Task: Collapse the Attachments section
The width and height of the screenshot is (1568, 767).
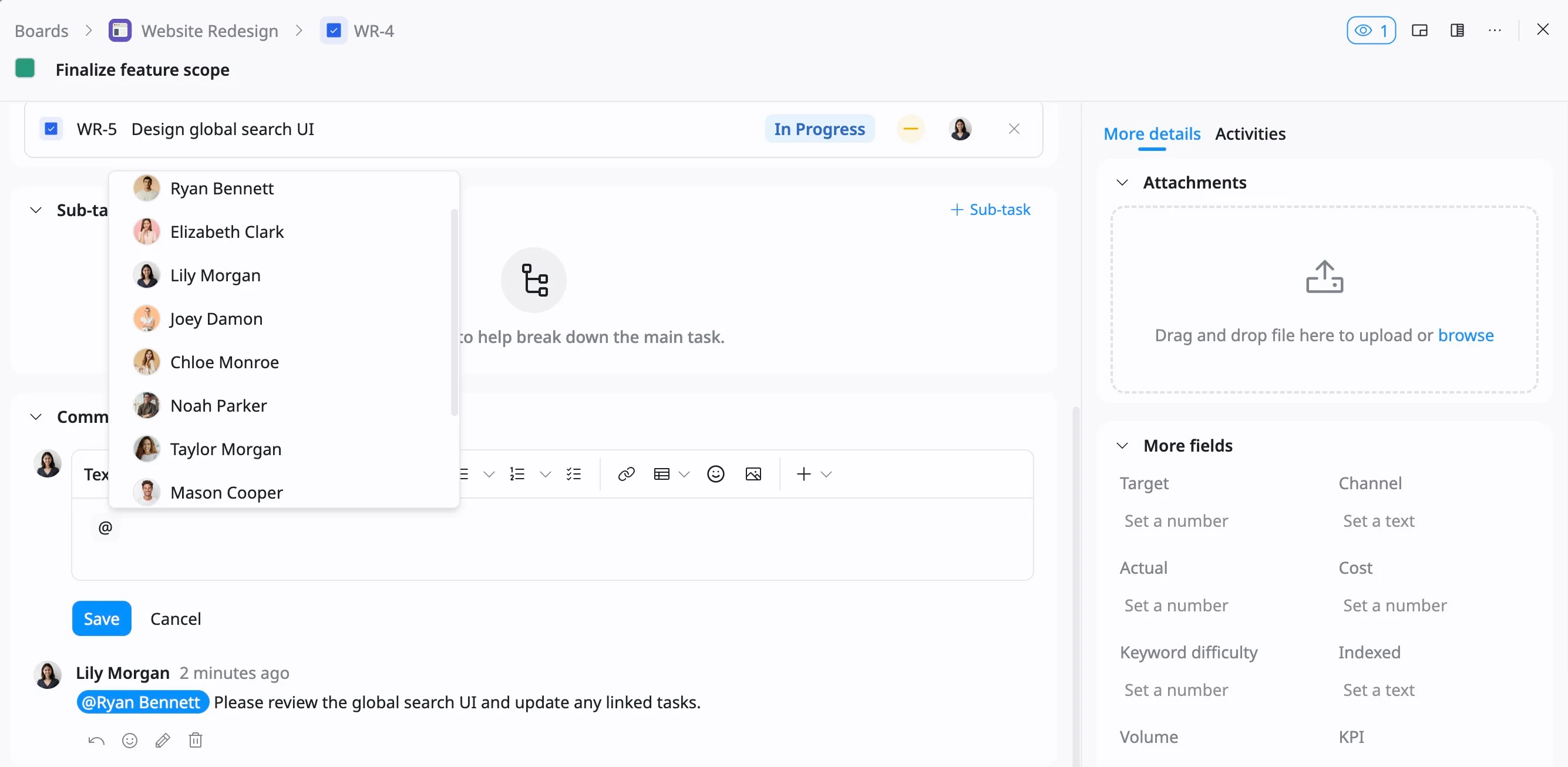Action: 1122,183
